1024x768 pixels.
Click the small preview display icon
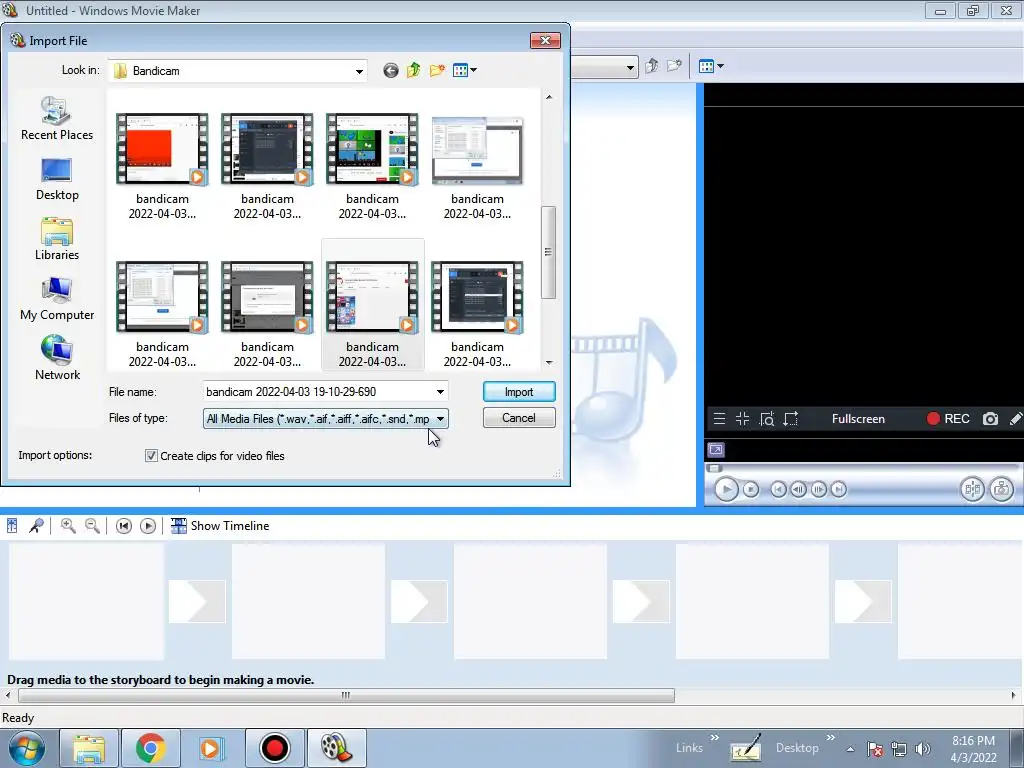pos(716,449)
